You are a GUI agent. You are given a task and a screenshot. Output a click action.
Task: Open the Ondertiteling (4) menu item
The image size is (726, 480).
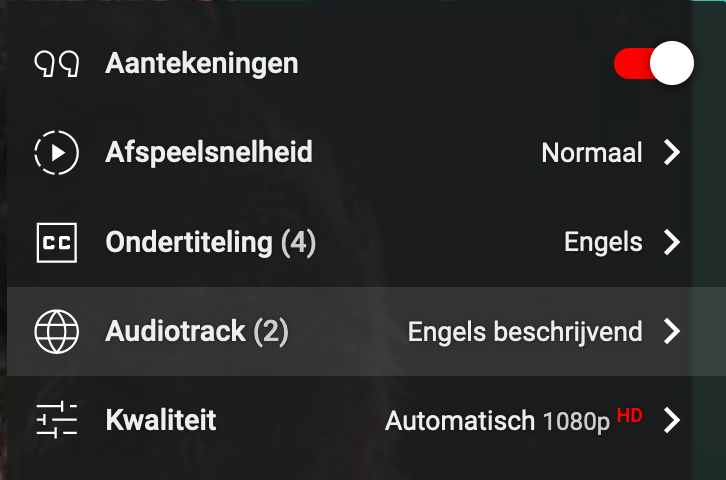(x=210, y=243)
